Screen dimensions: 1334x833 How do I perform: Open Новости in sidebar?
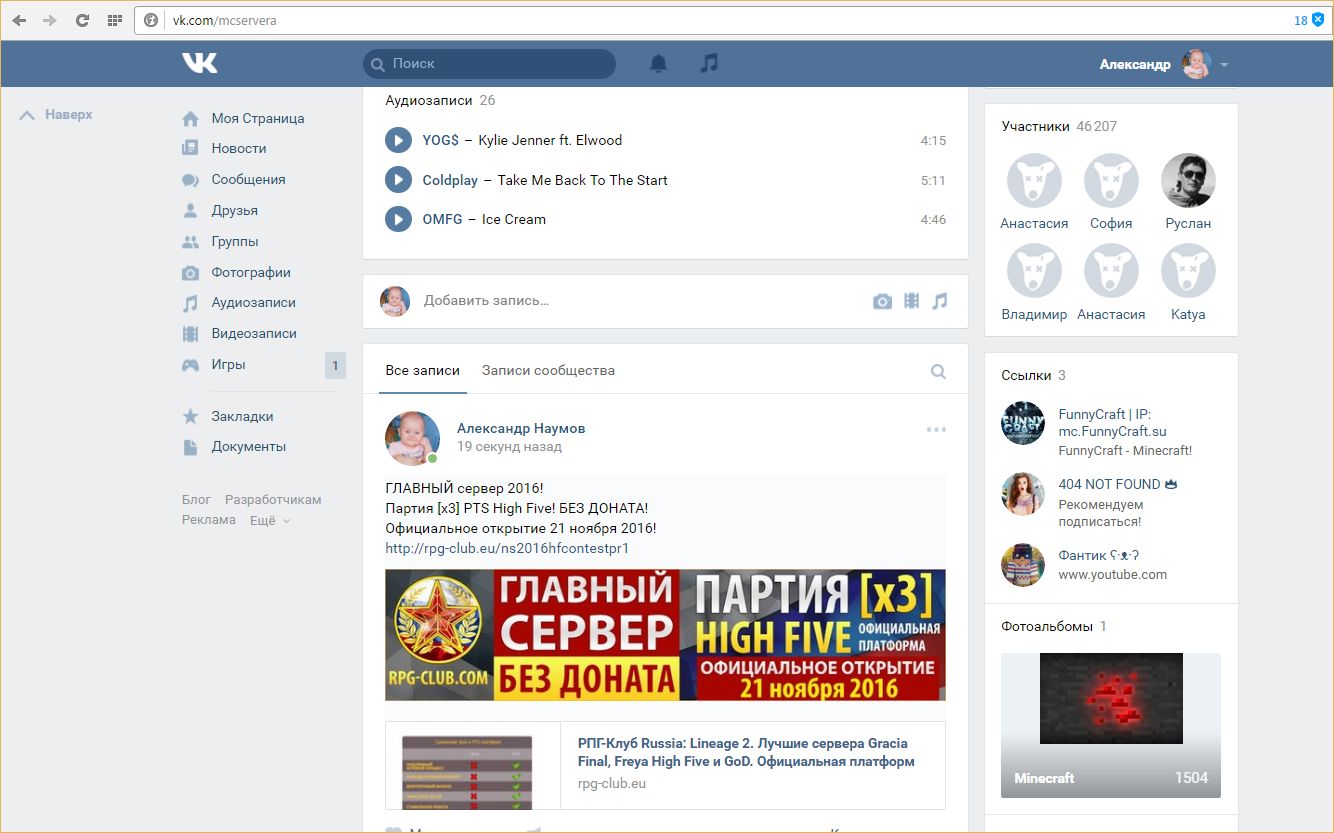coord(239,148)
